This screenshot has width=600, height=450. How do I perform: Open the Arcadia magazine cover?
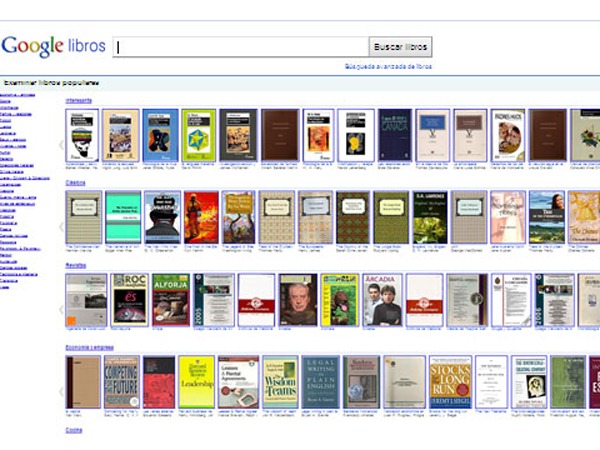click(x=382, y=299)
